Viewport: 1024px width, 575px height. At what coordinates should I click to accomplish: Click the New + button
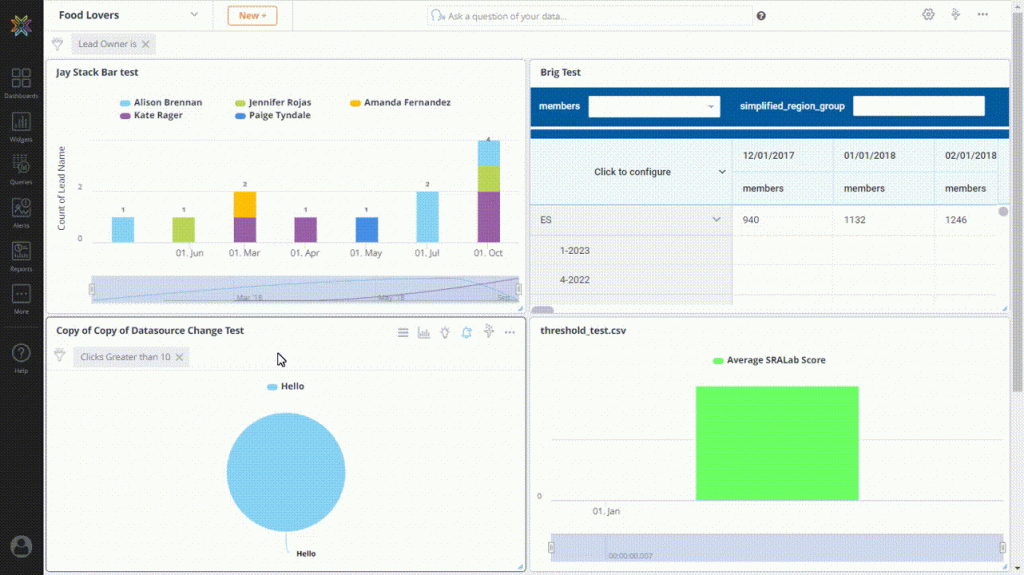click(252, 16)
